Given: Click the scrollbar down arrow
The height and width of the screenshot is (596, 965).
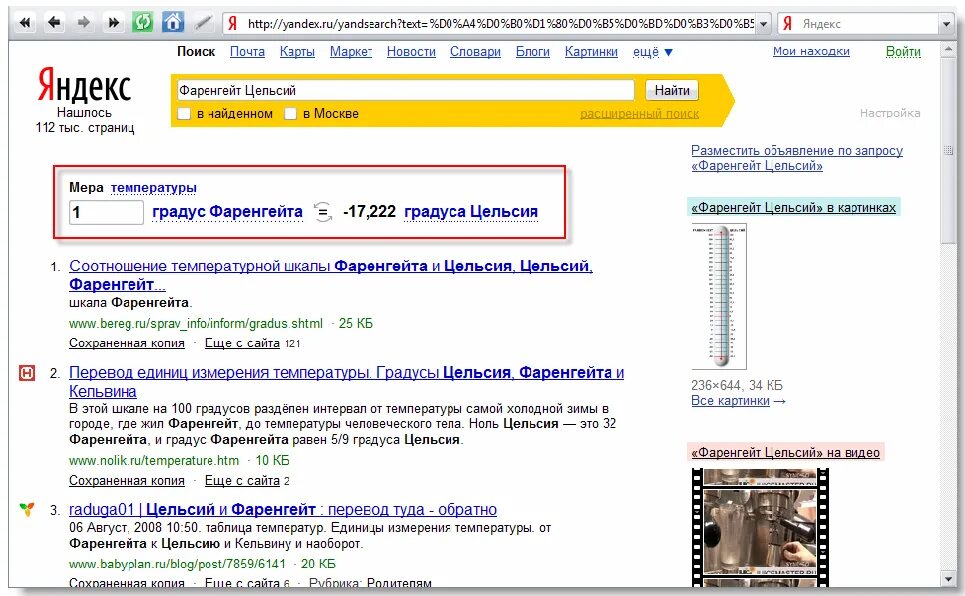Looking at the screenshot, I should (948, 579).
